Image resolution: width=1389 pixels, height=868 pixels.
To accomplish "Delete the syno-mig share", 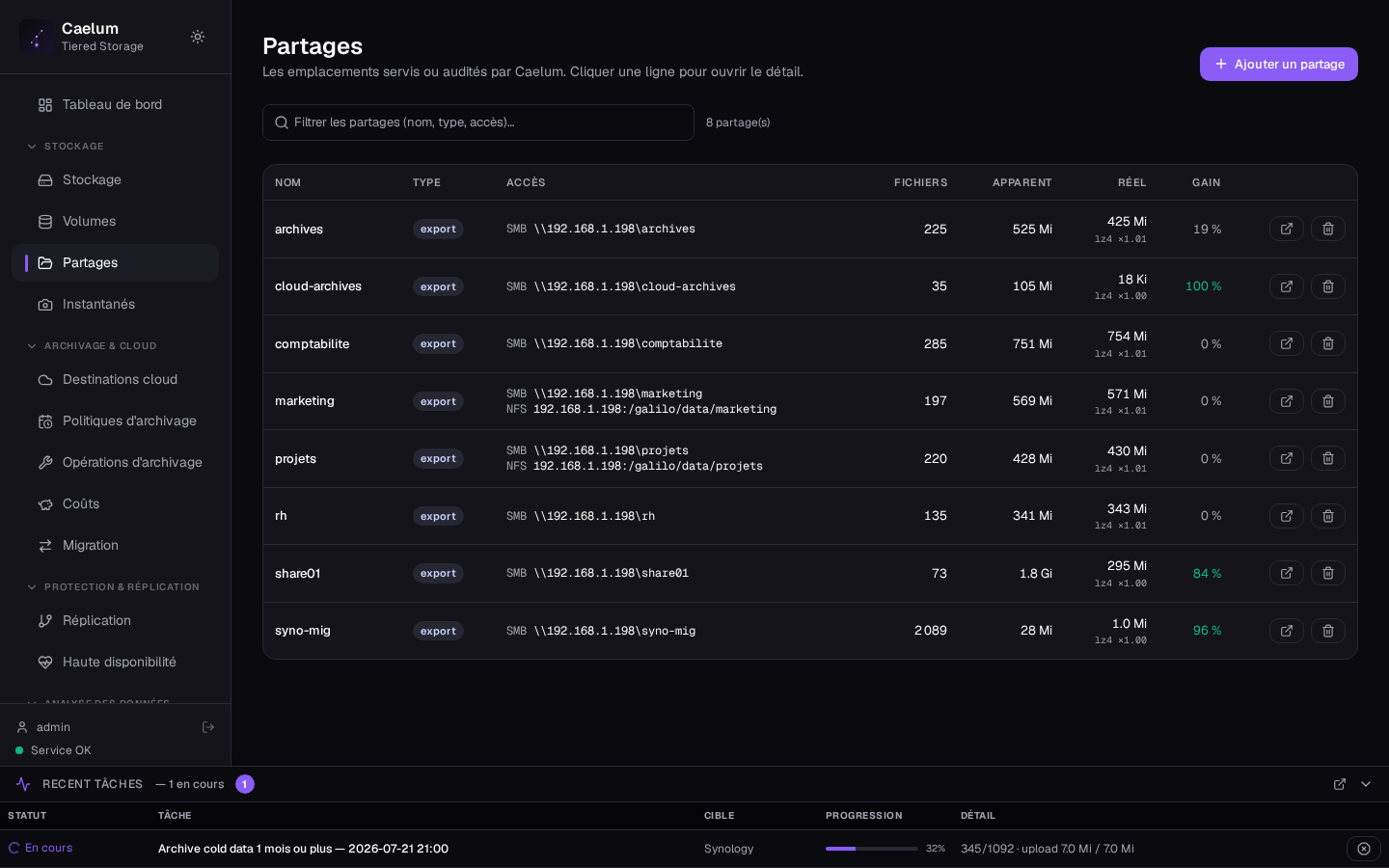I will pyautogui.click(x=1328, y=631).
